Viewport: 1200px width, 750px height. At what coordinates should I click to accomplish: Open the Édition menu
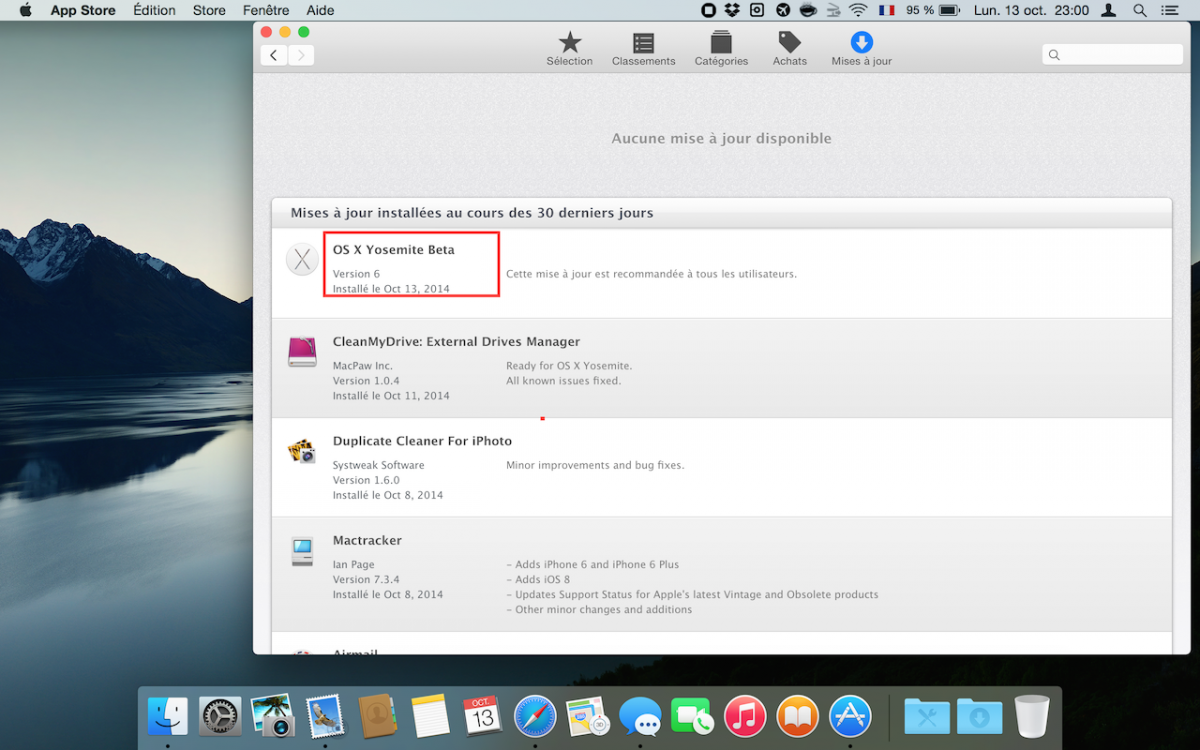click(x=154, y=10)
